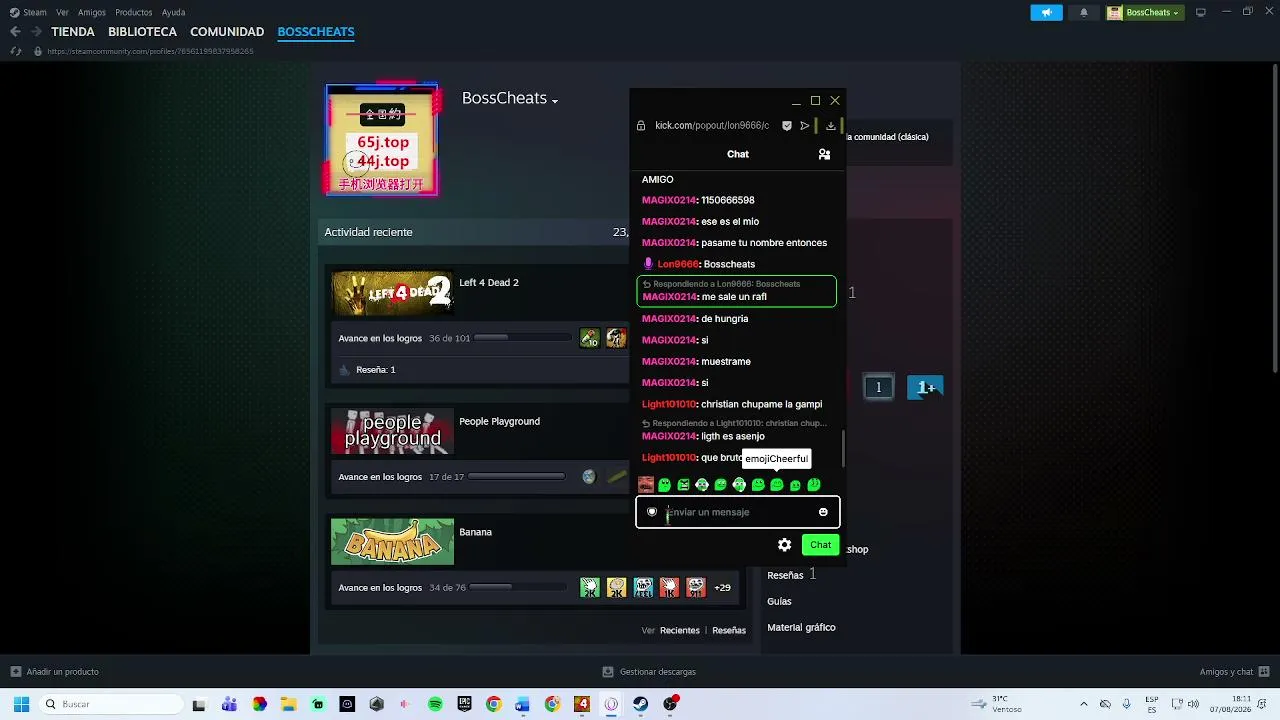Reload the Steam profile page
Screen dimensions: 1280x720
click(x=16, y=51)
